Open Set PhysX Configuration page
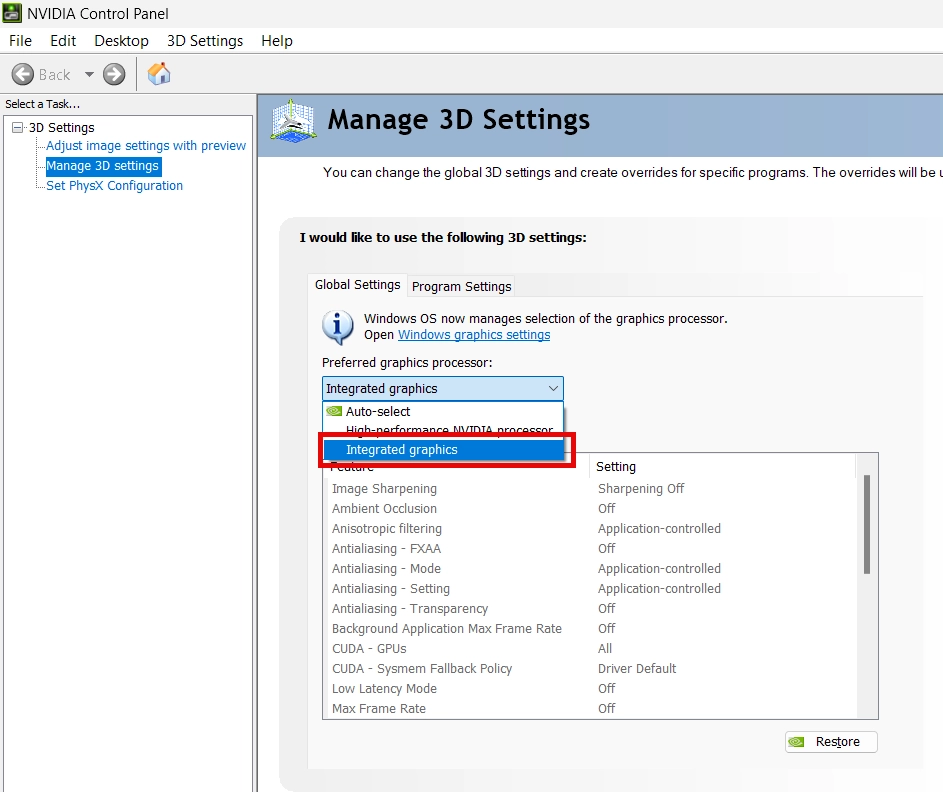 pyautogui.click(x=114, y=186)
